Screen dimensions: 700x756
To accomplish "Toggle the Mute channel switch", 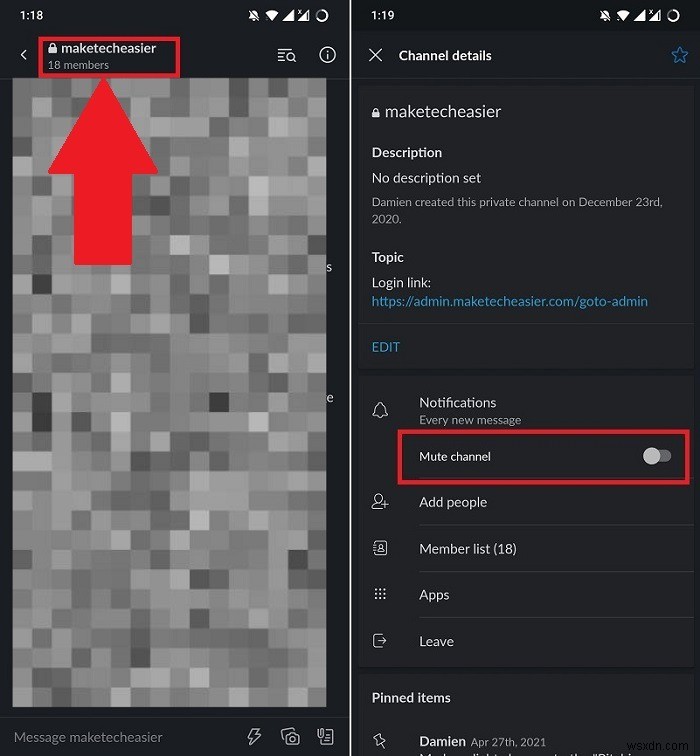I will pyautogui.click(x=656, y=456).
